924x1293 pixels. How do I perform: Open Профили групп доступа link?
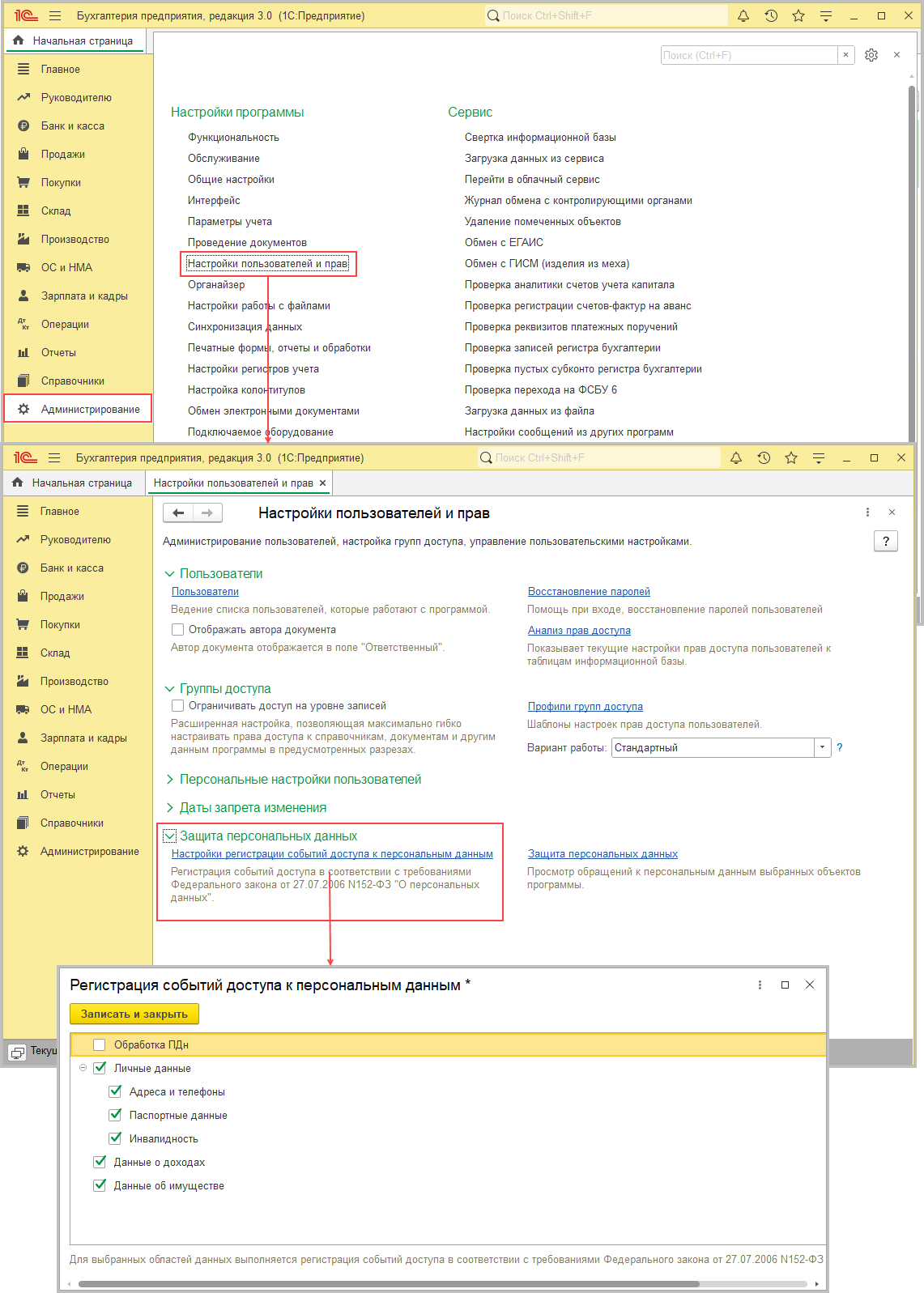pyautogui.click(x=585, y=706)
